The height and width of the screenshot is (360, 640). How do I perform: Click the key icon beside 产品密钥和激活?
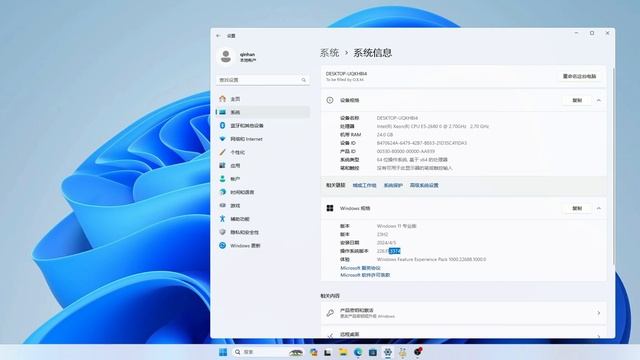(x=330, y=313)
